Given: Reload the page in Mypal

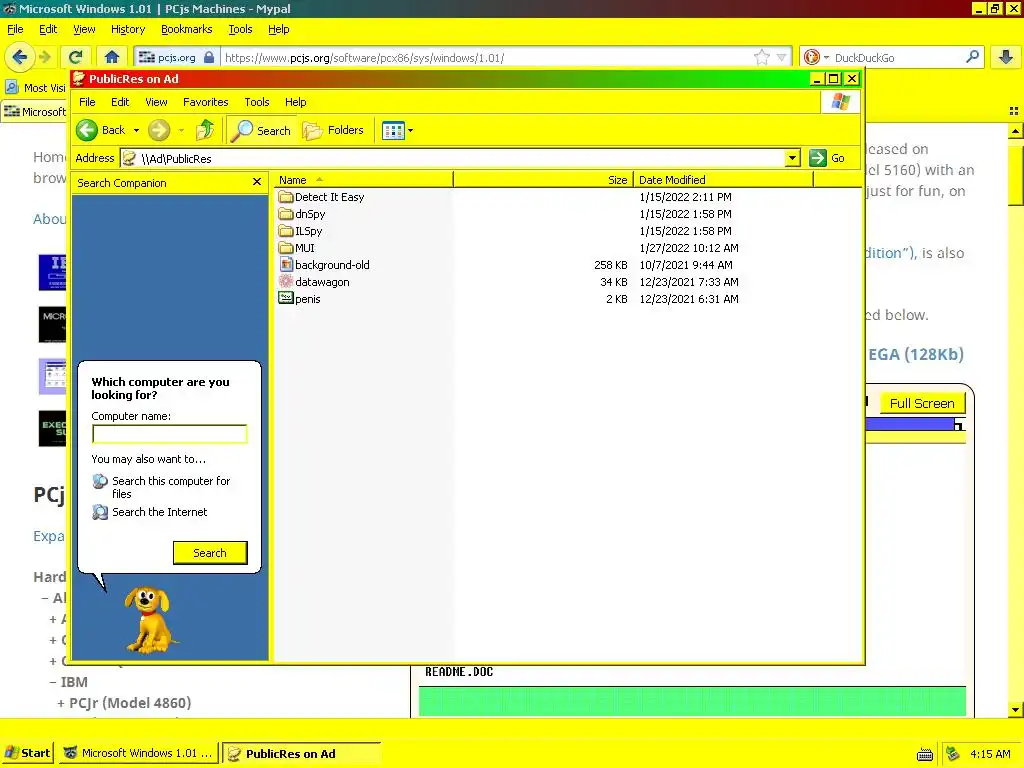Looking at the screenshot, I should (76, 57).
